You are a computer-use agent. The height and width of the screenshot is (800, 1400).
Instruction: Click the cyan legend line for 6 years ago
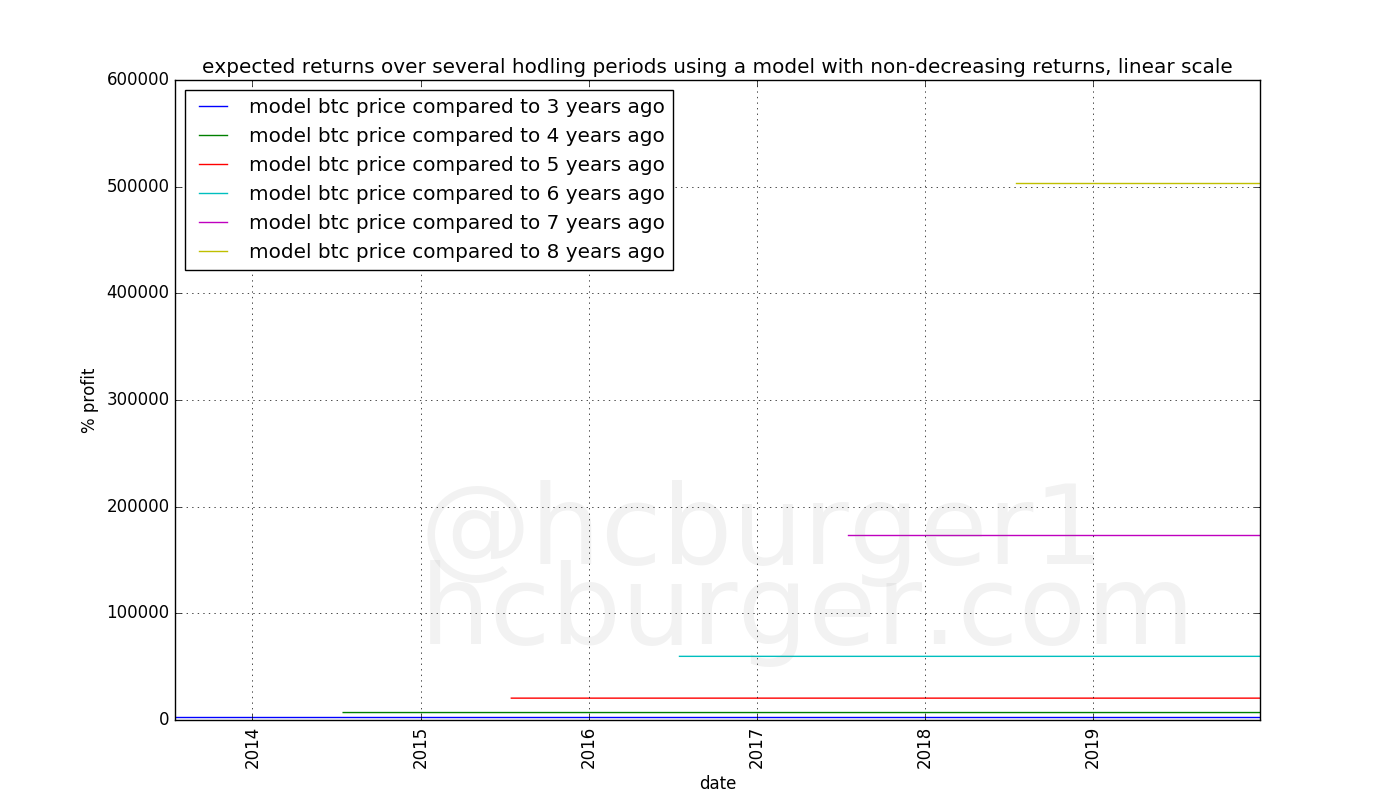coord(213,194)
